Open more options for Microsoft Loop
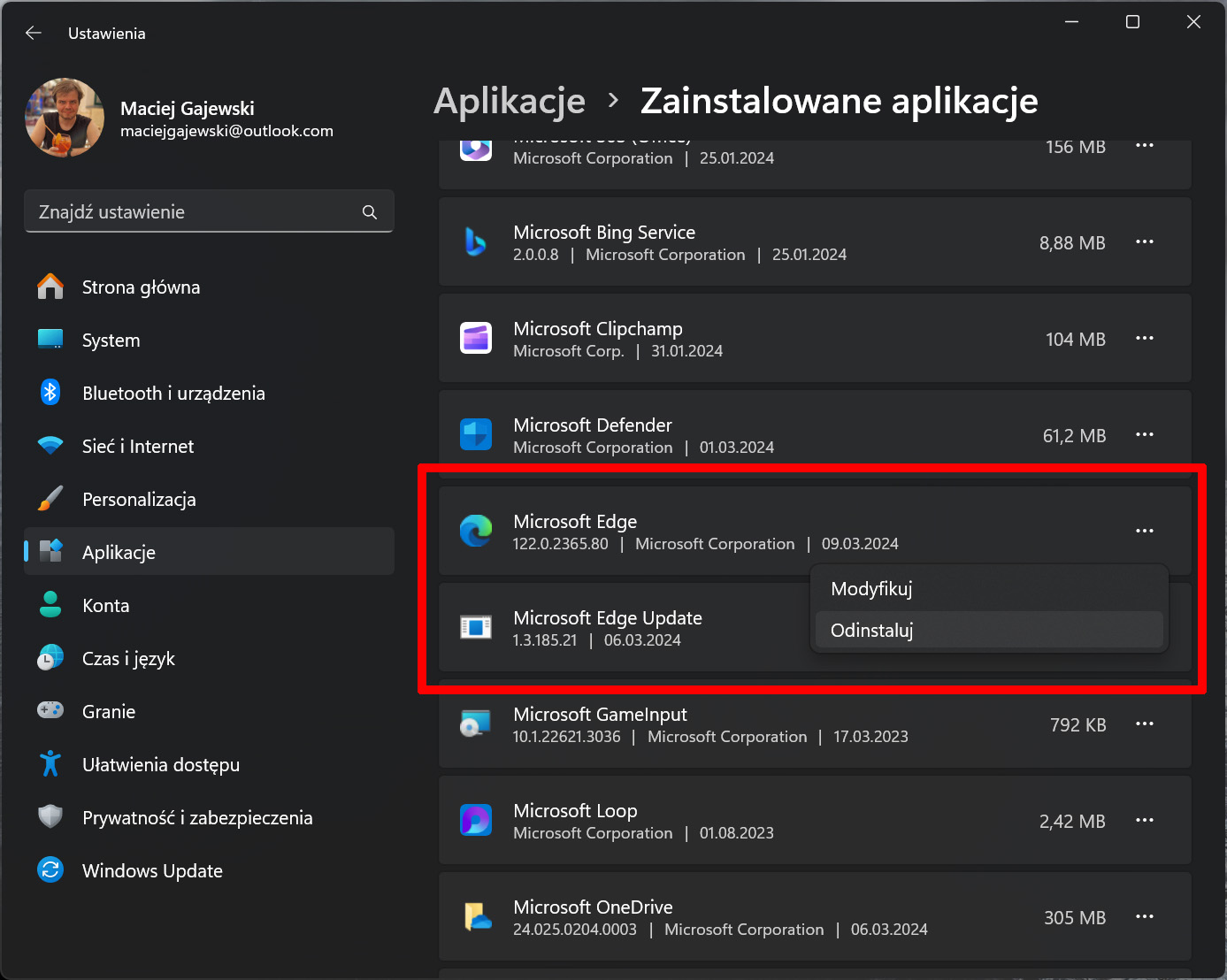1227x980 pixels. (x=1145, y=820)
